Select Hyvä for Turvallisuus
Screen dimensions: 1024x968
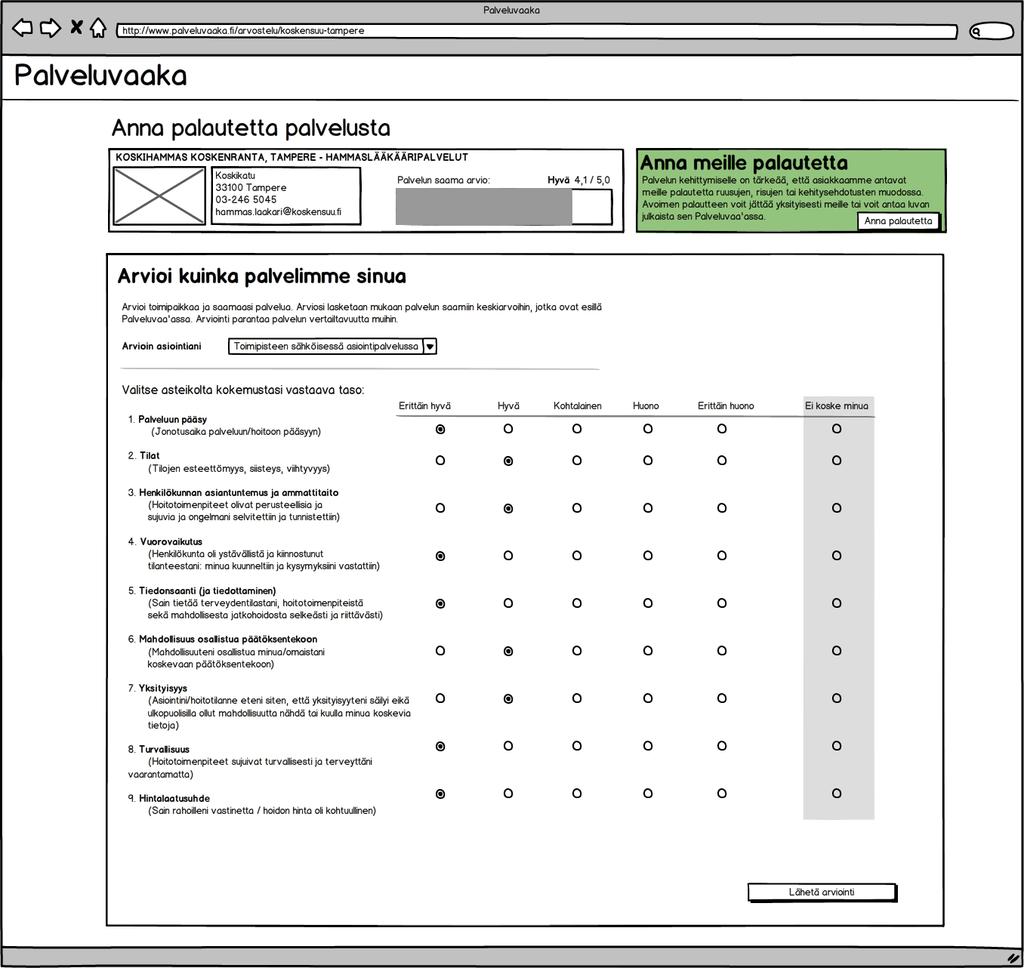[x=508, y=746]
